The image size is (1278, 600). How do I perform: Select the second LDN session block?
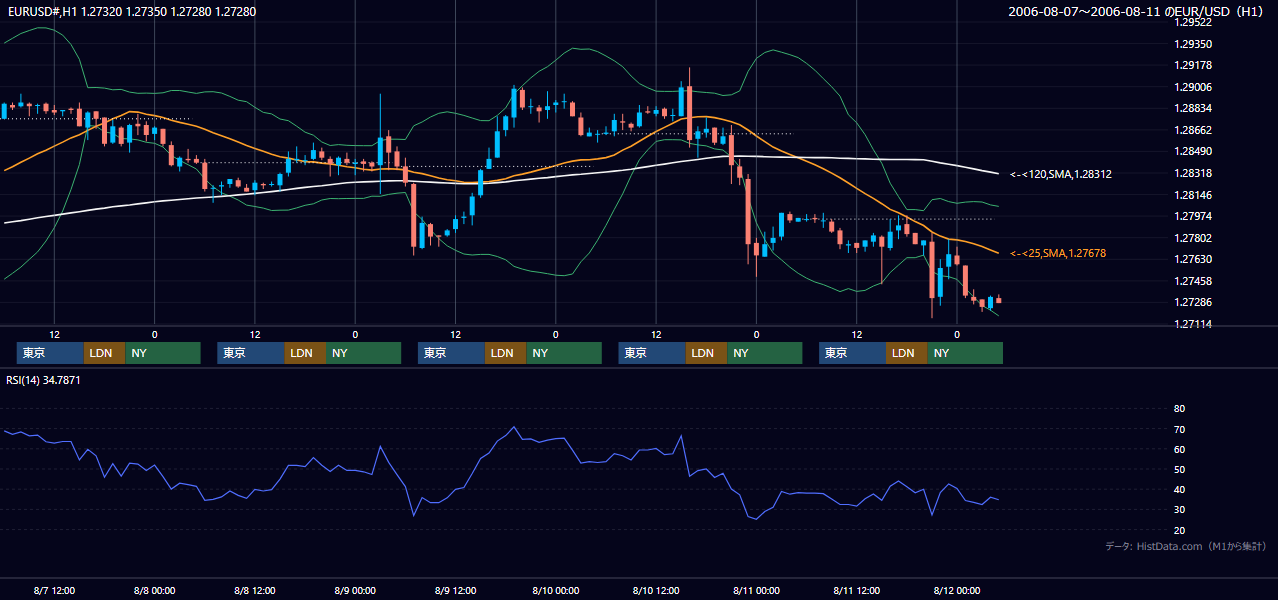point(305,353)
